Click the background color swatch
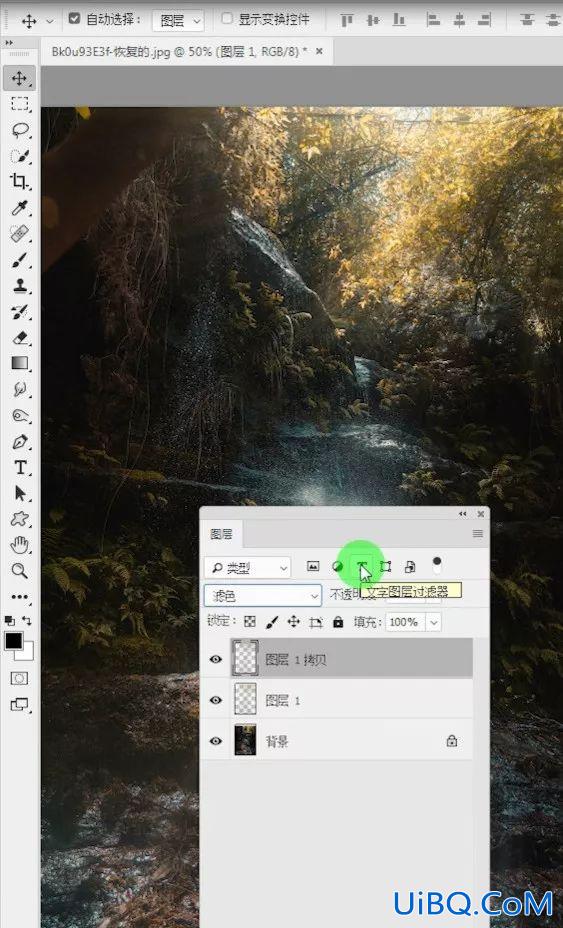Image resolution: width=563 pixels, height=928 pixels. tap(27, 653)
